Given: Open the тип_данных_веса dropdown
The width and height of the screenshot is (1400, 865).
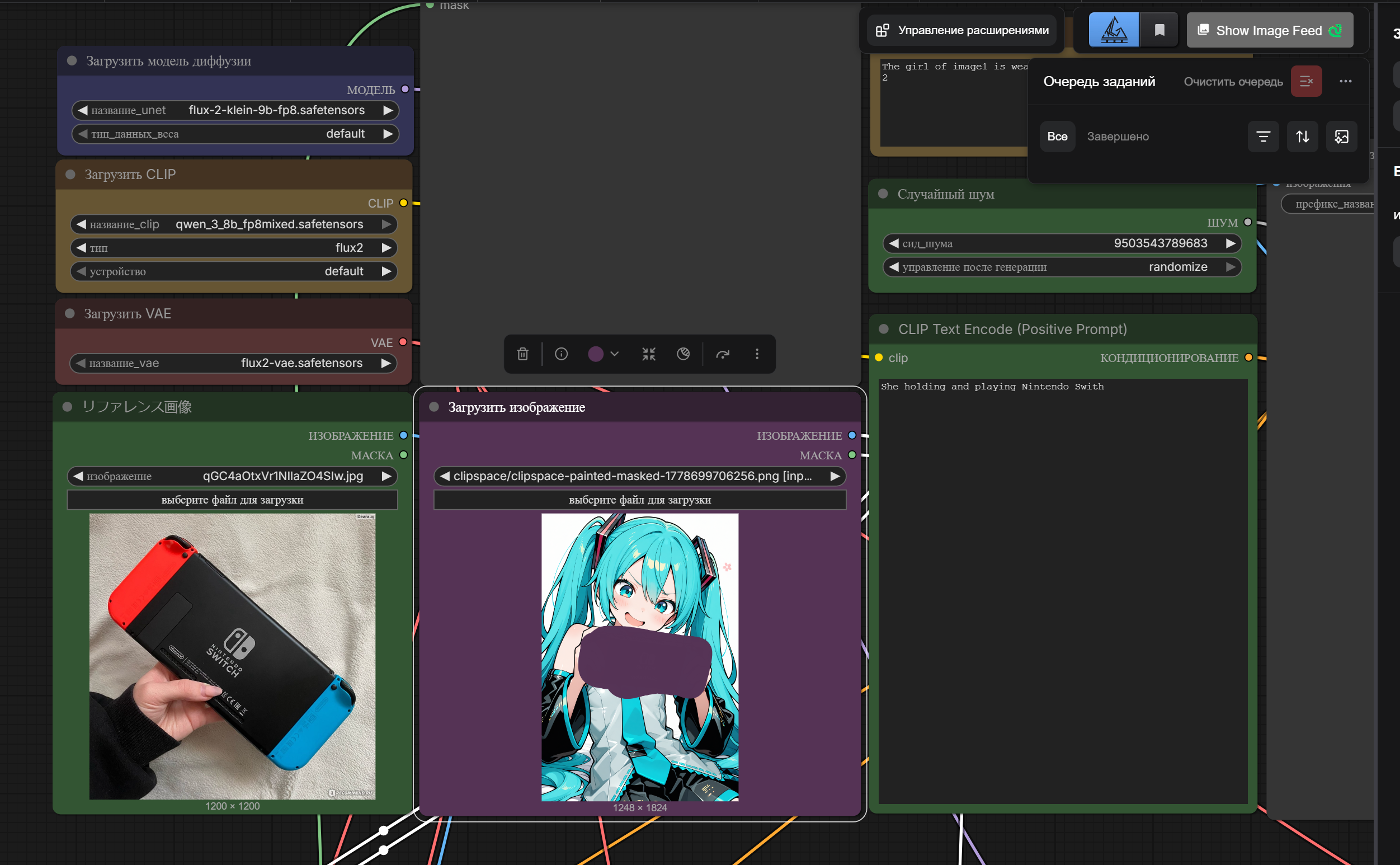Looking at the screenshot, I should [x=235, y=134].
